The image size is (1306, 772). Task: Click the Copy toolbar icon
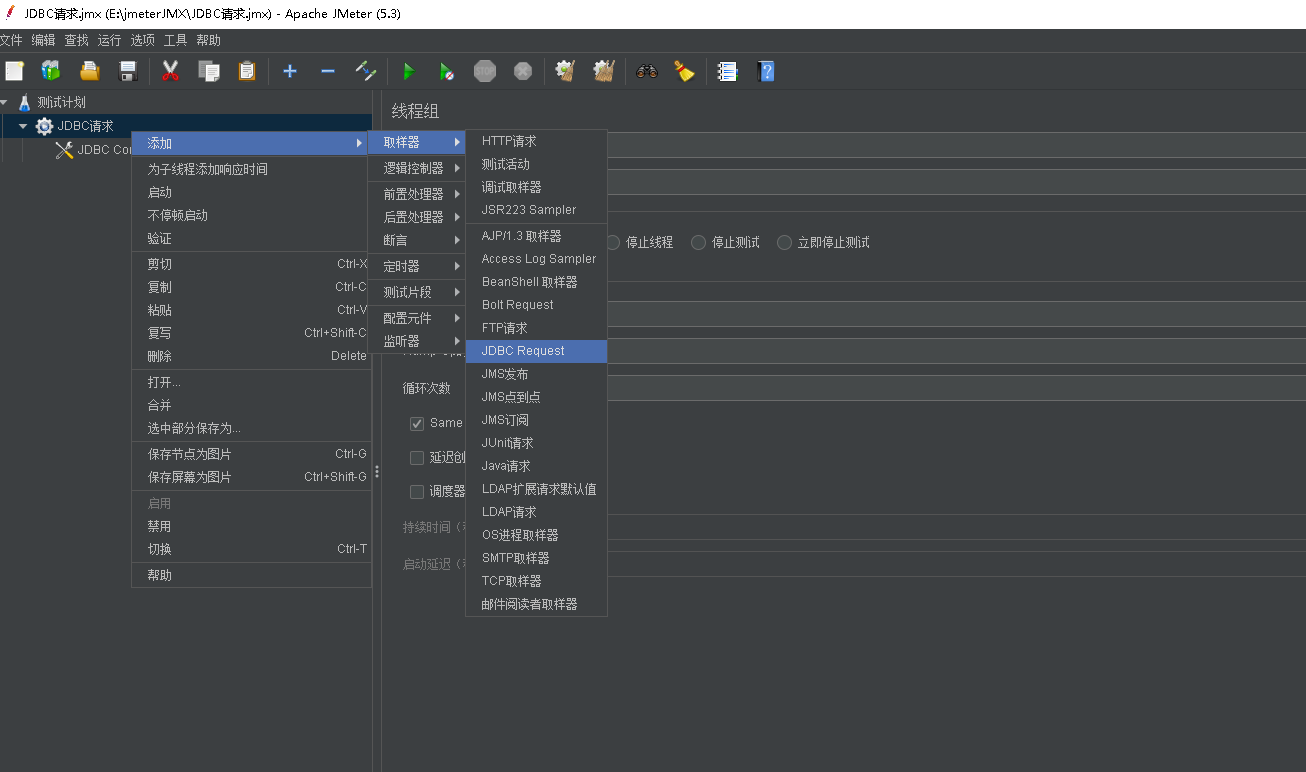(x=209, y=71)
